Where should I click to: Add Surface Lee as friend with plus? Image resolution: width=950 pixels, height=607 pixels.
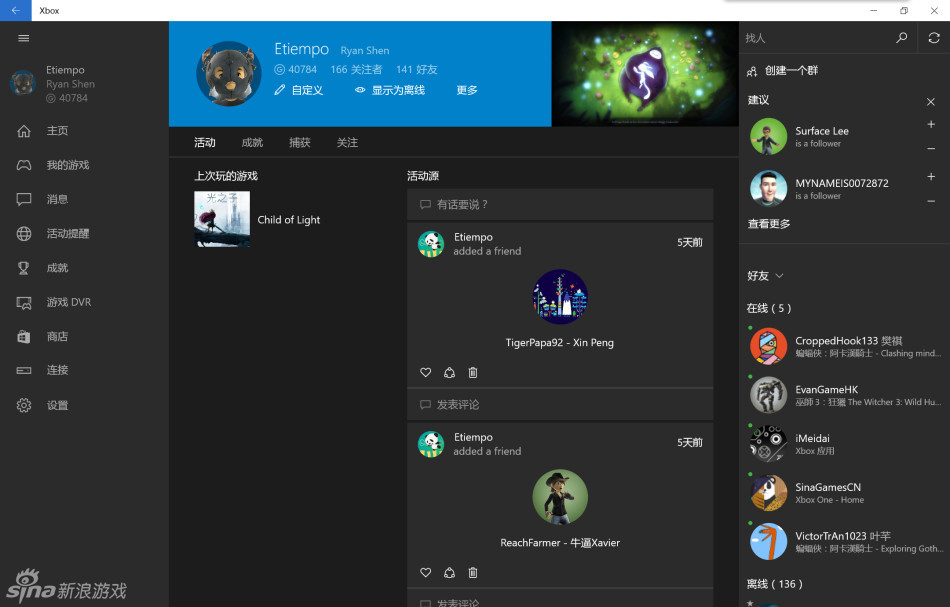click(x=931, y=125)
